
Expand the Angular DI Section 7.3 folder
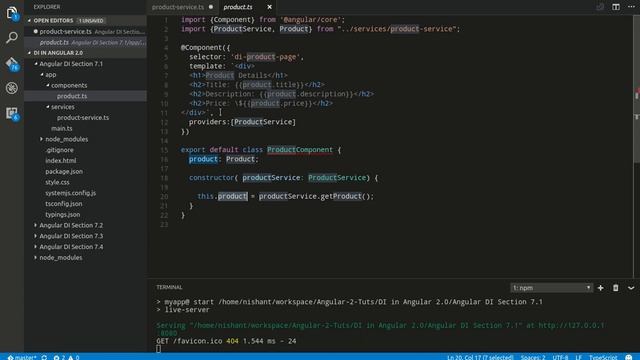tap(36, 236)
